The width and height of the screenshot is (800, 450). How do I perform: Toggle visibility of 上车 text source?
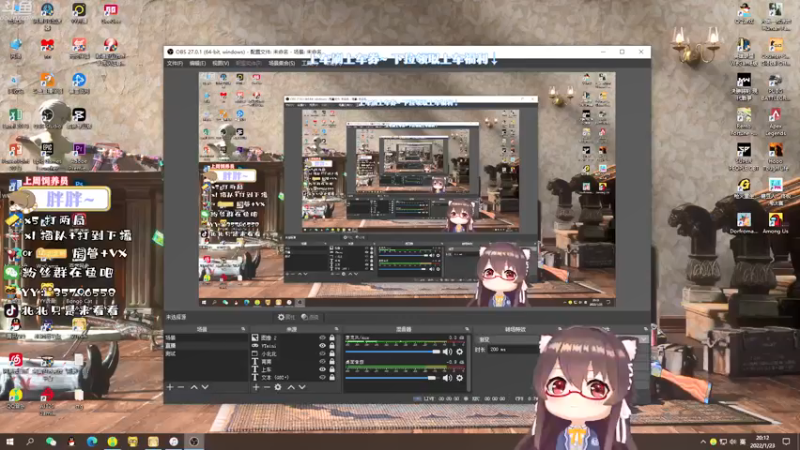[x=322, y=369]
